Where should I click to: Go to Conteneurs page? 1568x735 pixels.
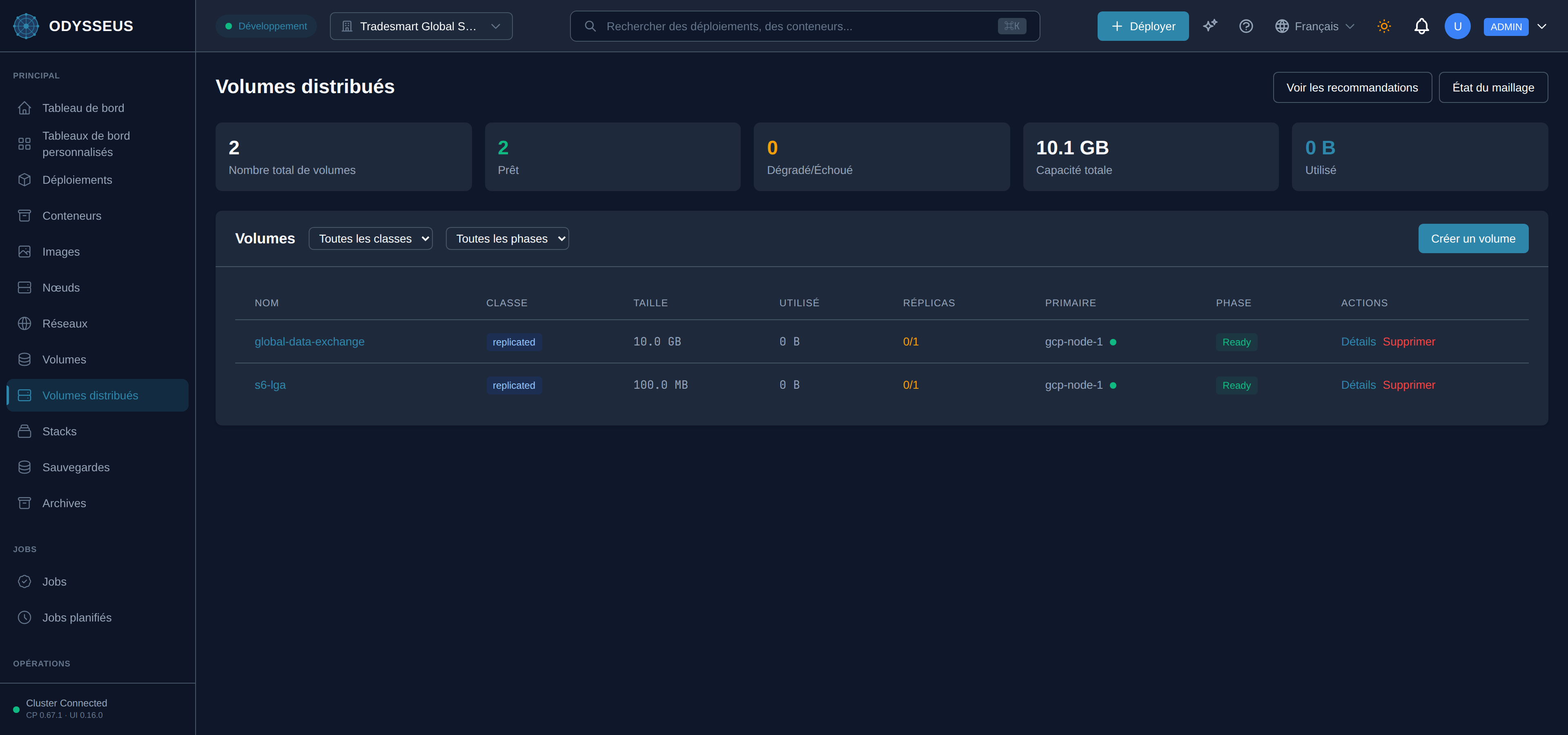pos(98,215)
